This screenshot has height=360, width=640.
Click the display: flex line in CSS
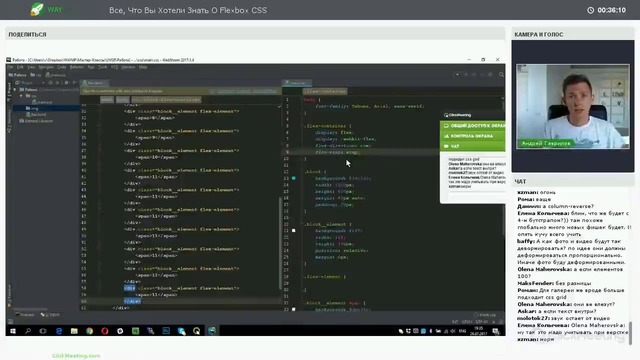334,133
